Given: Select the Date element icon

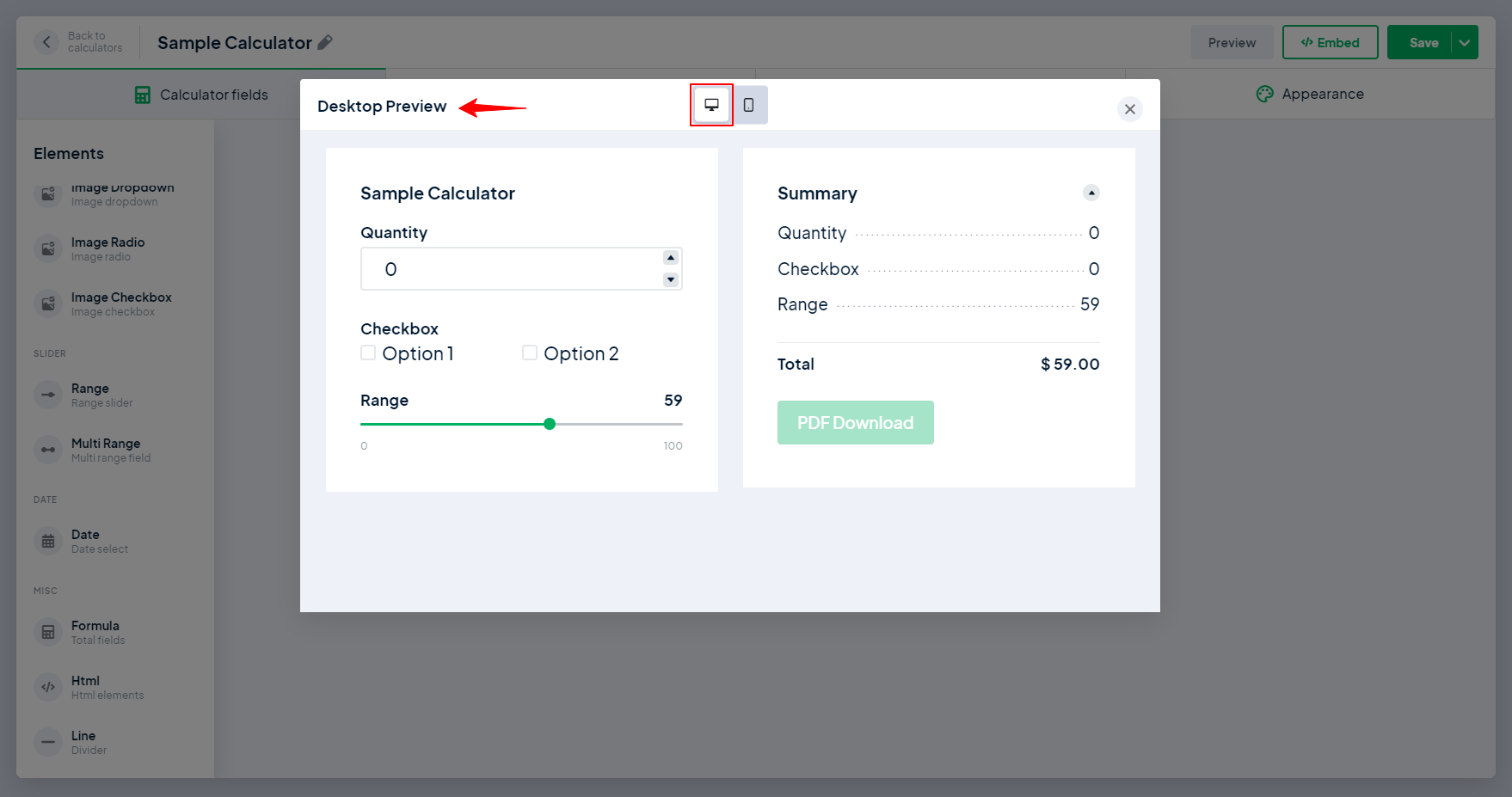Looking at the screenshot, I should (48, 541).
